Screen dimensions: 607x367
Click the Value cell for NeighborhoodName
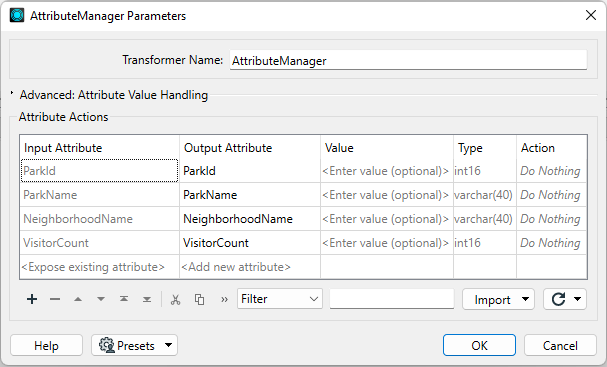tap(387, 219)
